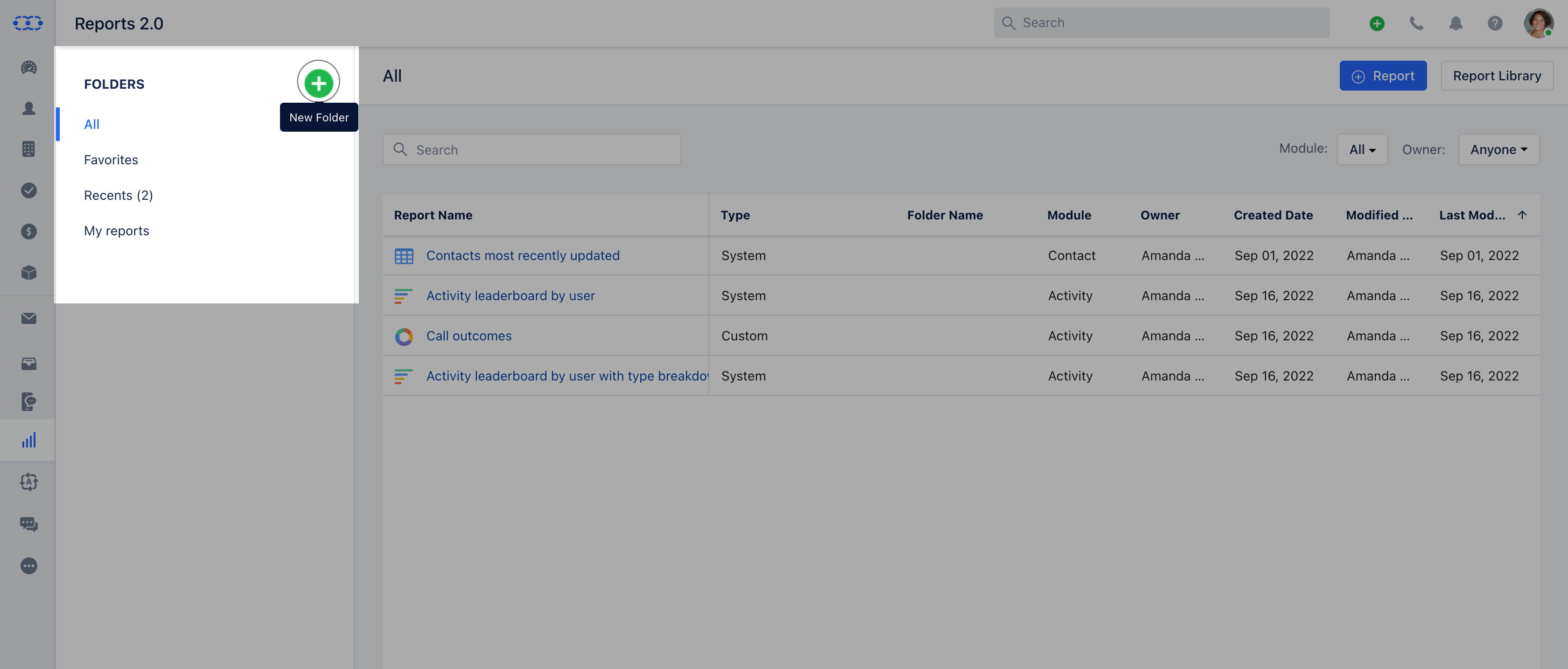Click the Sep 01, 2022 created date cell
1568x669 pixels.
(x=1274, y=256)
